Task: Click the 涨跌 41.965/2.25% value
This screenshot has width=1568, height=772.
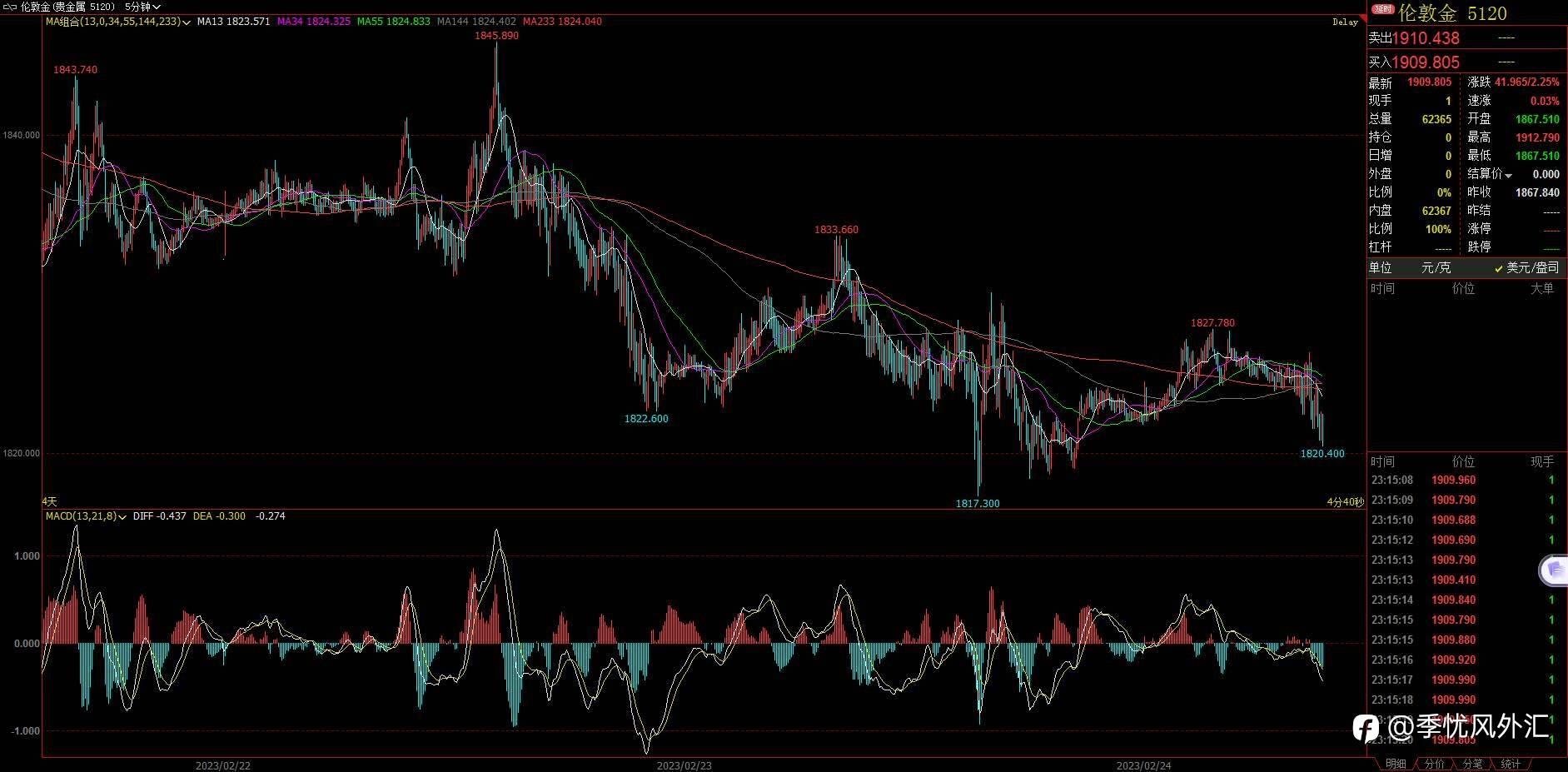Action: (x=1527, y=82)
